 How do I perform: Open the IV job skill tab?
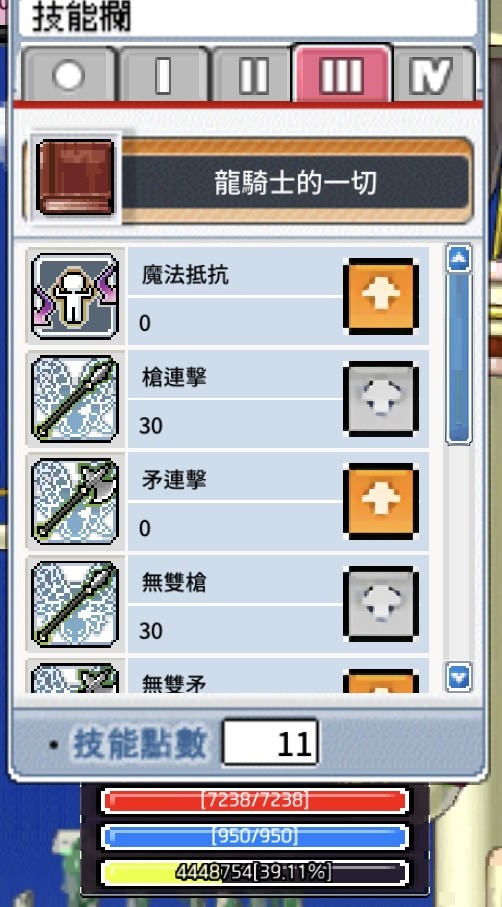coord(434,75)
